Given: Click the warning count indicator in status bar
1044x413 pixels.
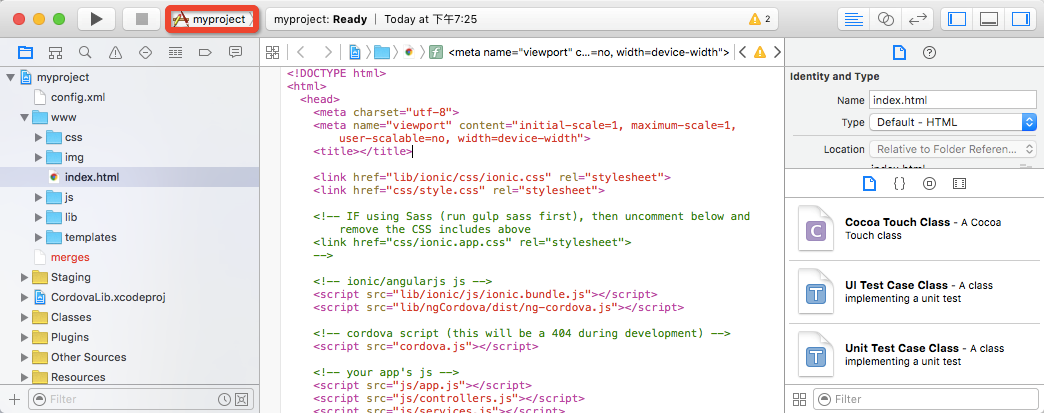Looking at the screenshot, I should tap(760, 19).
